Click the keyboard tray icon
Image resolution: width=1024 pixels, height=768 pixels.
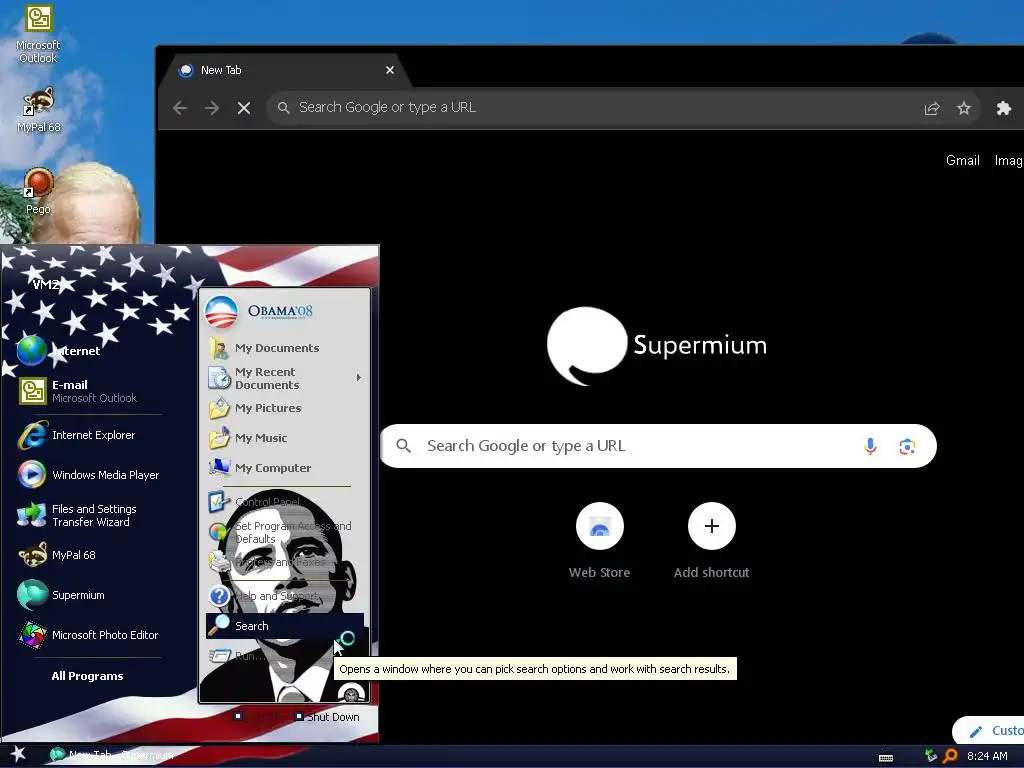tap(886, 758)
